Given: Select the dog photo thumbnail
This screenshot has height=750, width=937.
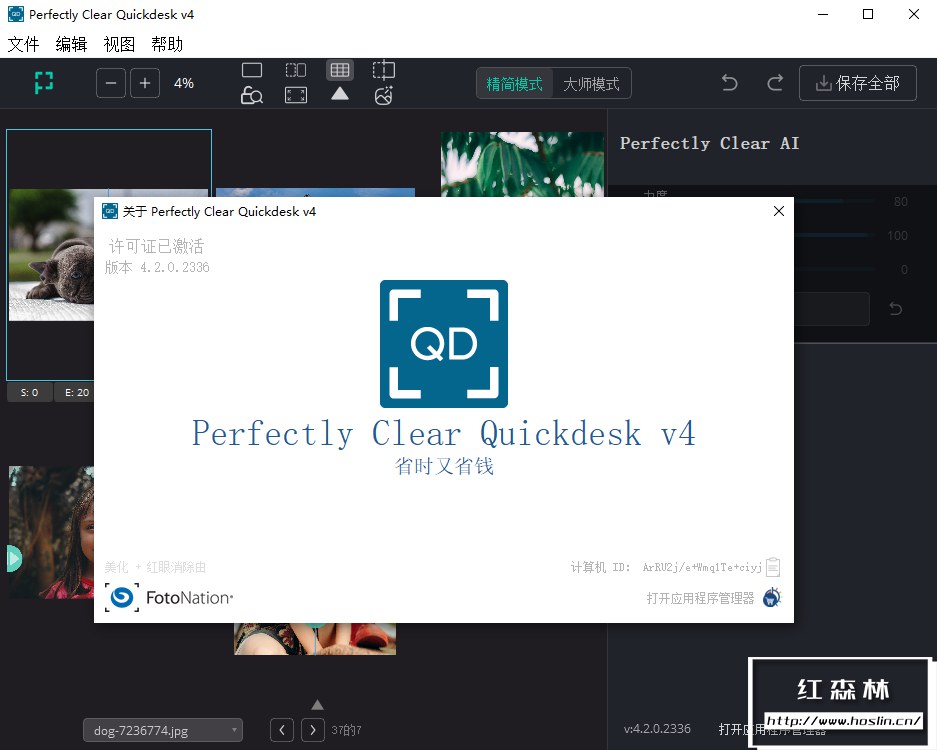Looking at the screenshot, I should coord(51,255).
